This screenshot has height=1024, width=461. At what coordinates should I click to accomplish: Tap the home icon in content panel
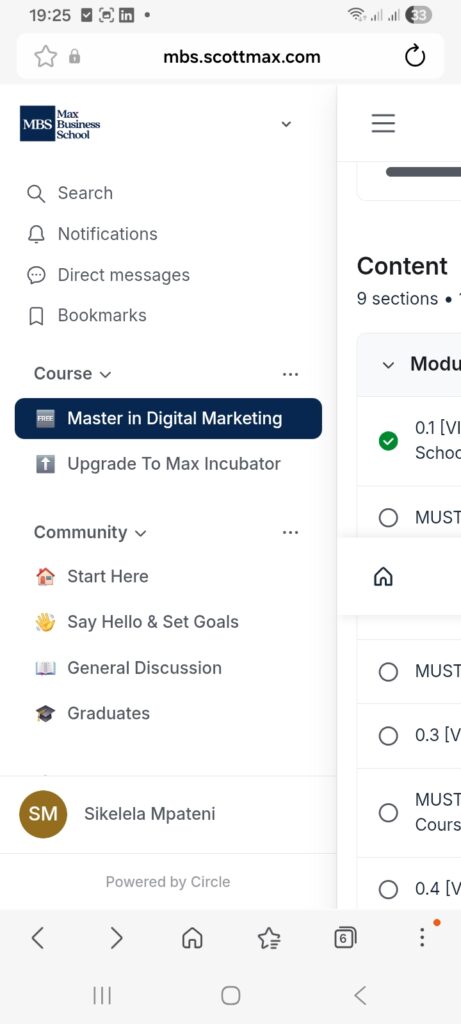(383, 577)
